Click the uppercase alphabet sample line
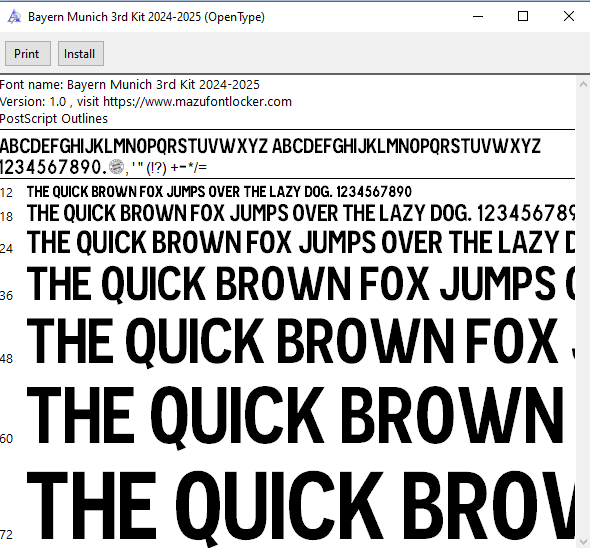This screenshot has width=590, height=548. 271,146
